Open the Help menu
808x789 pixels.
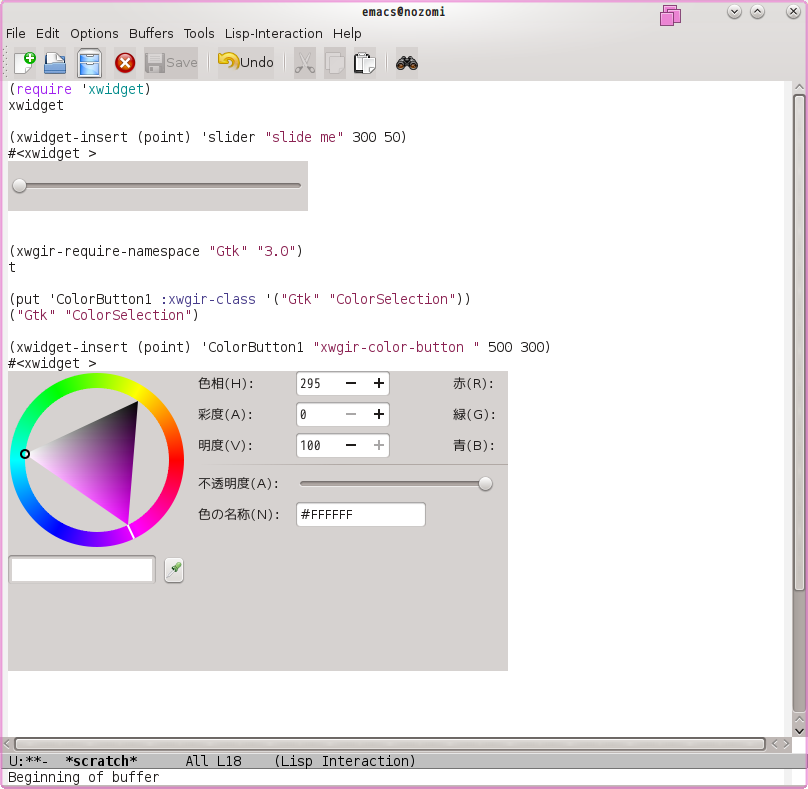pos(347,33)
